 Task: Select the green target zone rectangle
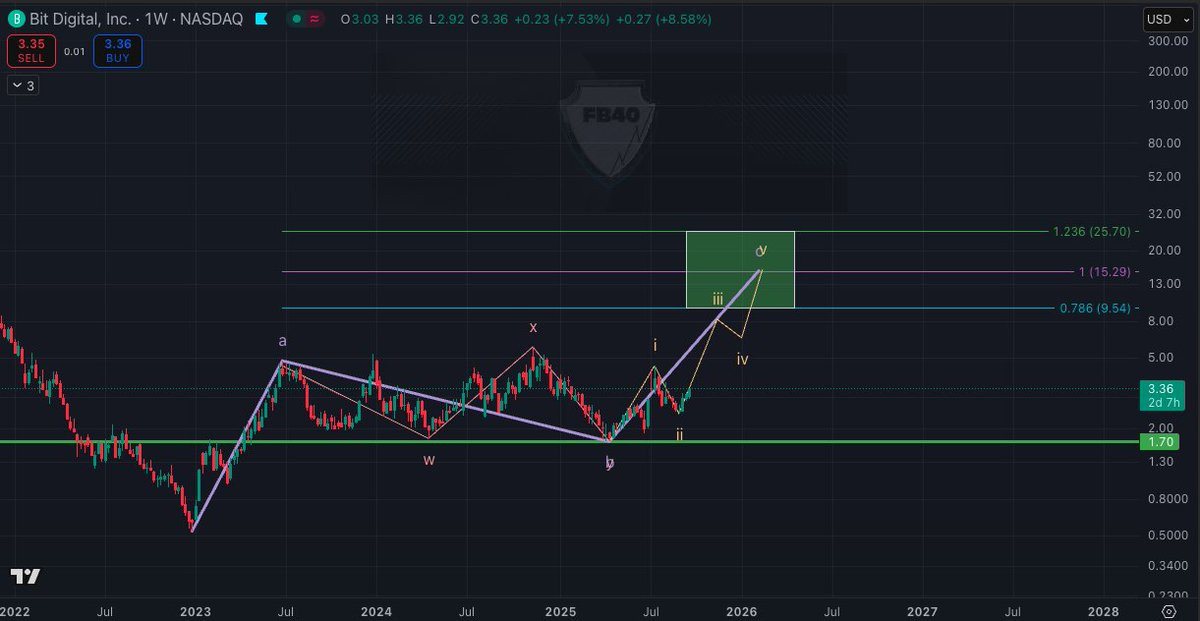(x=740, y=270)
